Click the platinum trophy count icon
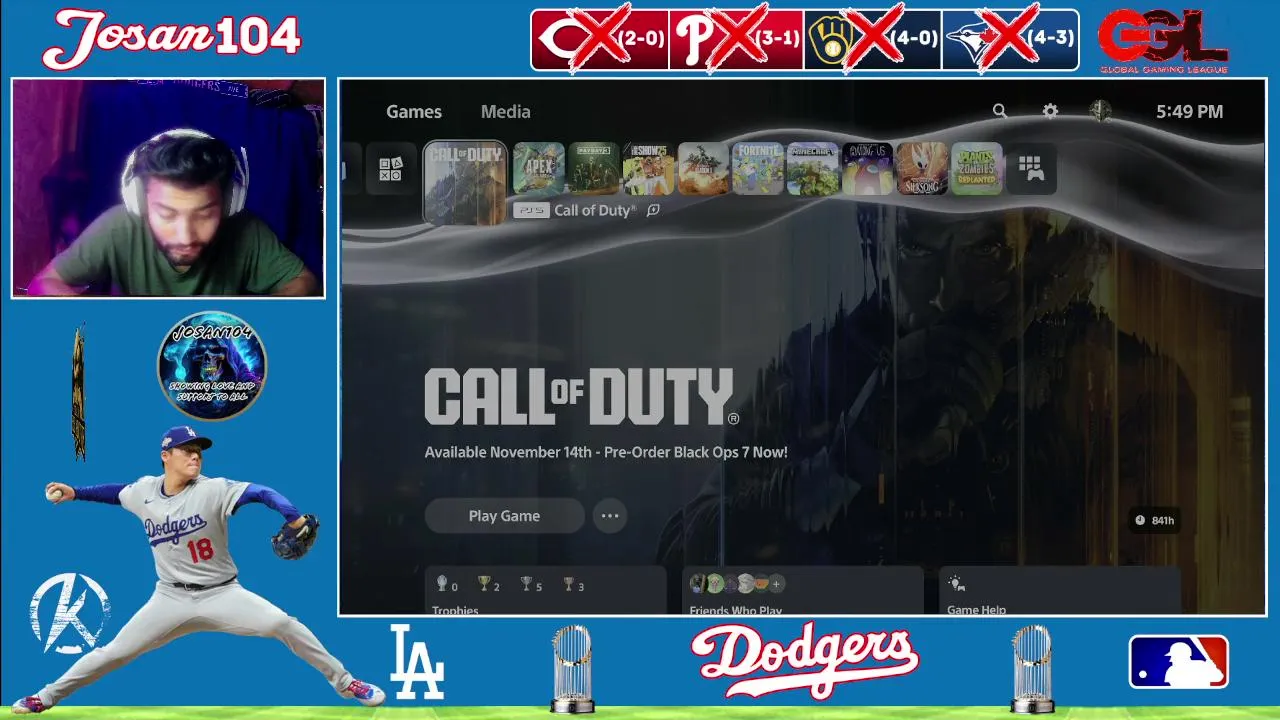 pyautogui.click(x=442, y=584)
